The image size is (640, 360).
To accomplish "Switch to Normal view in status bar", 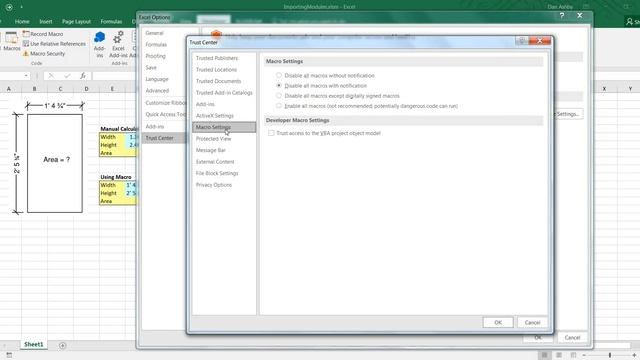I will (544, 355).
